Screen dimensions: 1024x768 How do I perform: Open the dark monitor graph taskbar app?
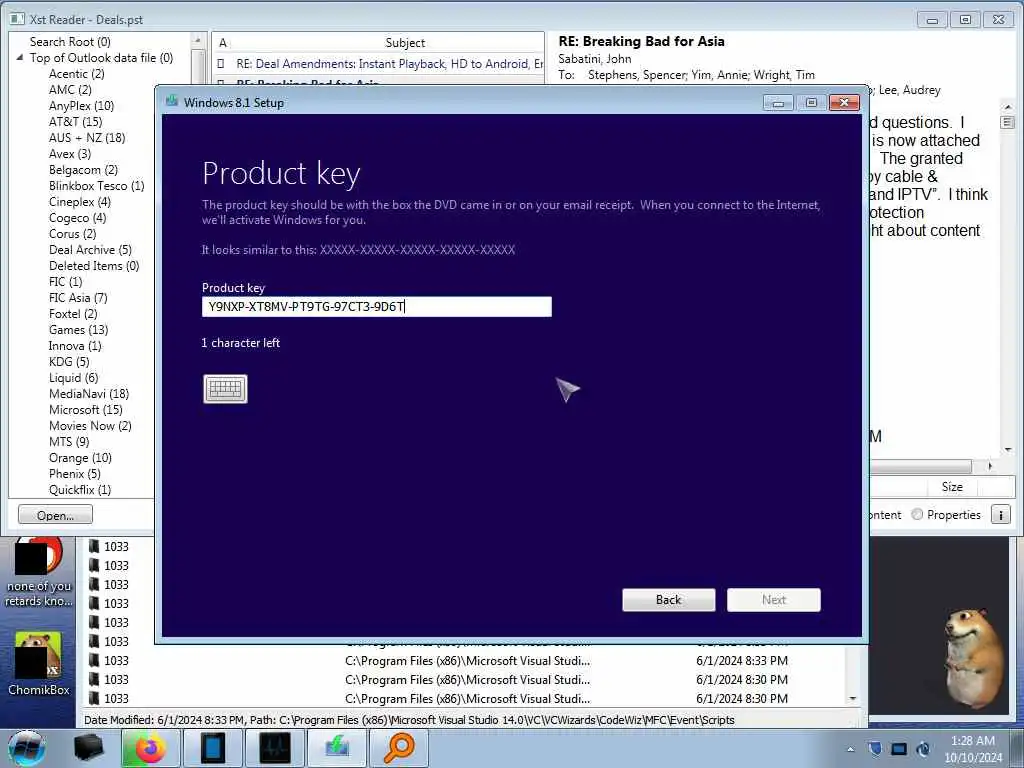(x=275, y=748)
